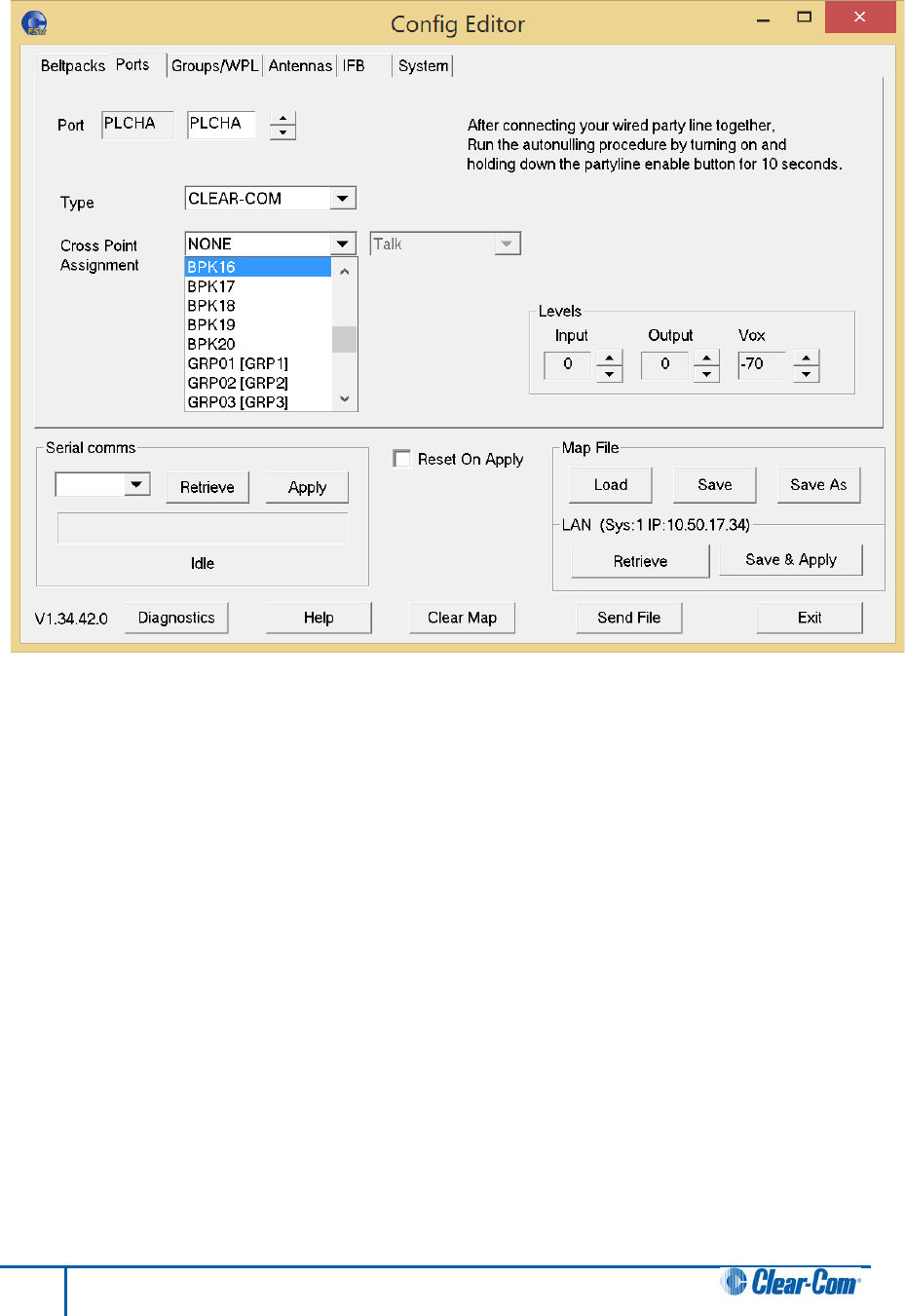Select BPK16 from the list

tap(258, 267)
